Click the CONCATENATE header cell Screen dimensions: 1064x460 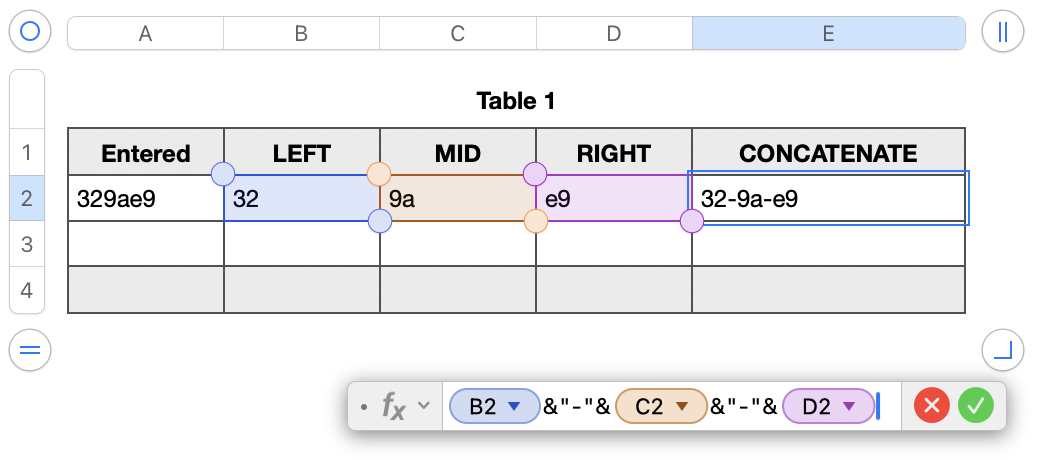tap(828, 153)
